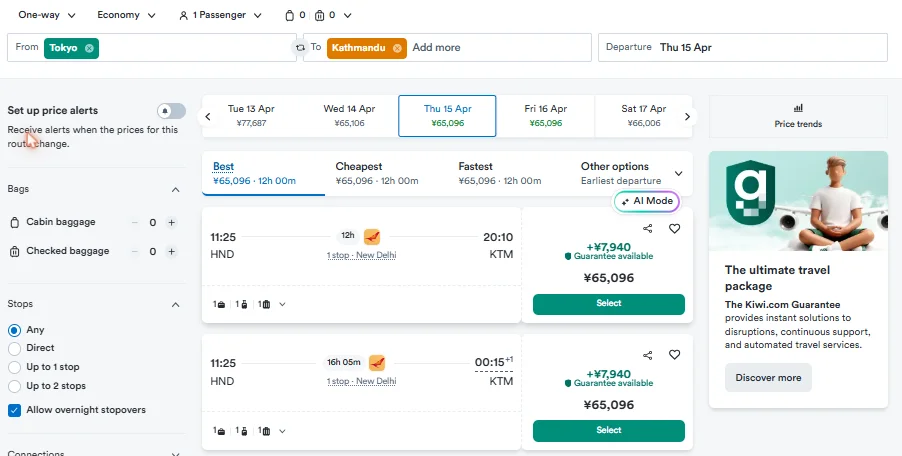Select the Up to 2 stops option
Screen dimensions: 902x456
coord(14,386)
